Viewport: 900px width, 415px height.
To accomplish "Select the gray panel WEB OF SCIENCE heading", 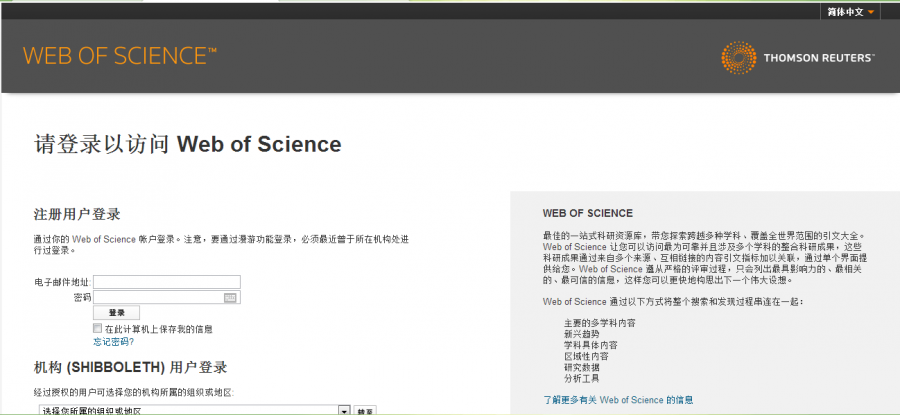I will 588,214.
